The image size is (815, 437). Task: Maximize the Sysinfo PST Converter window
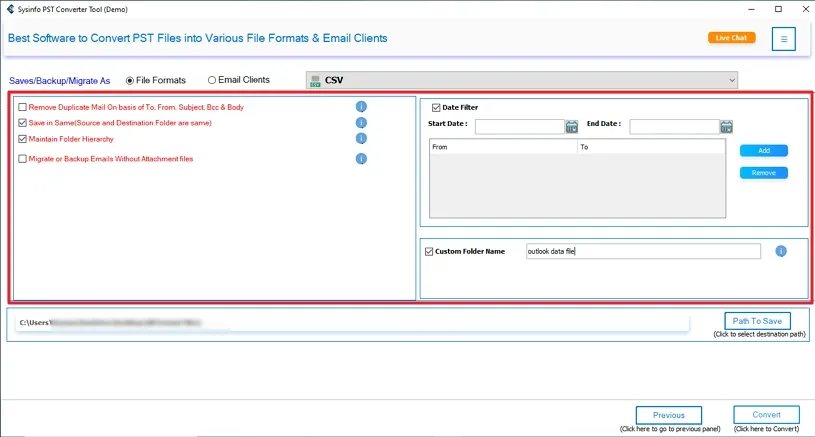click(x=778, y=9)
